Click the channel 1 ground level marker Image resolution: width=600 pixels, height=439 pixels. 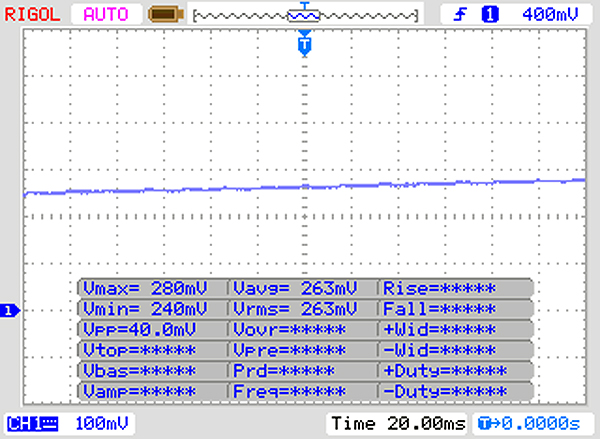[10, 312]
